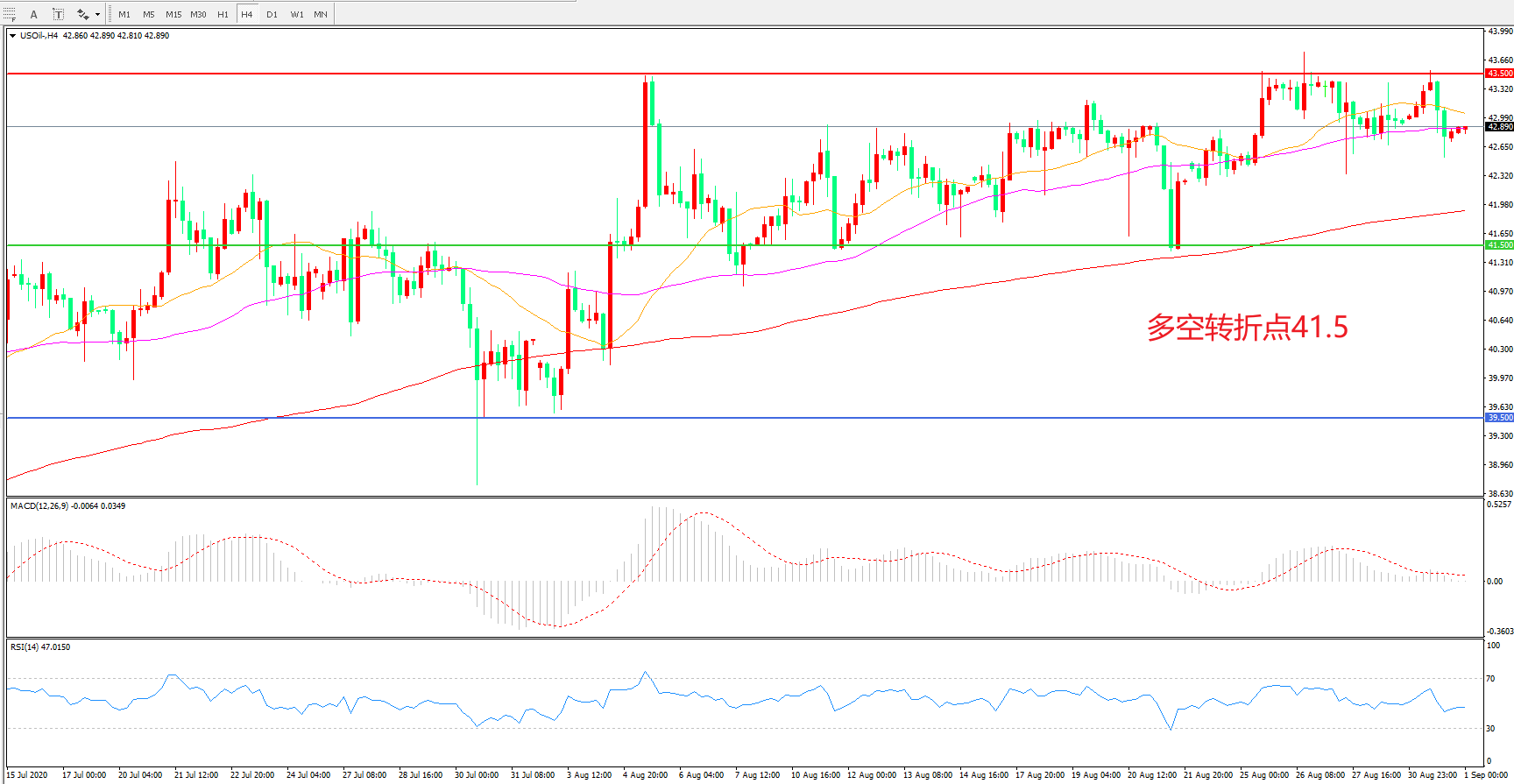Click the active H4 timeframe button
Viewport: 1514px width, 784px height.
pyautogui.click(x=247, y=14)
